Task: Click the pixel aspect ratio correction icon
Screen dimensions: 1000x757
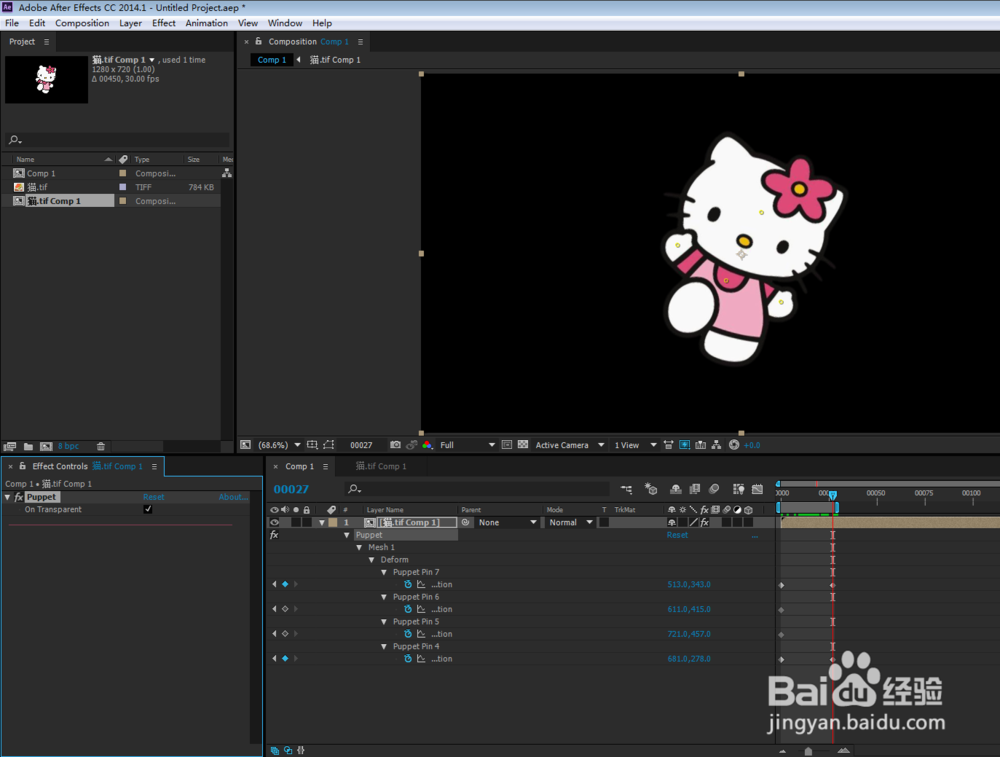Action: click(668, 445)
